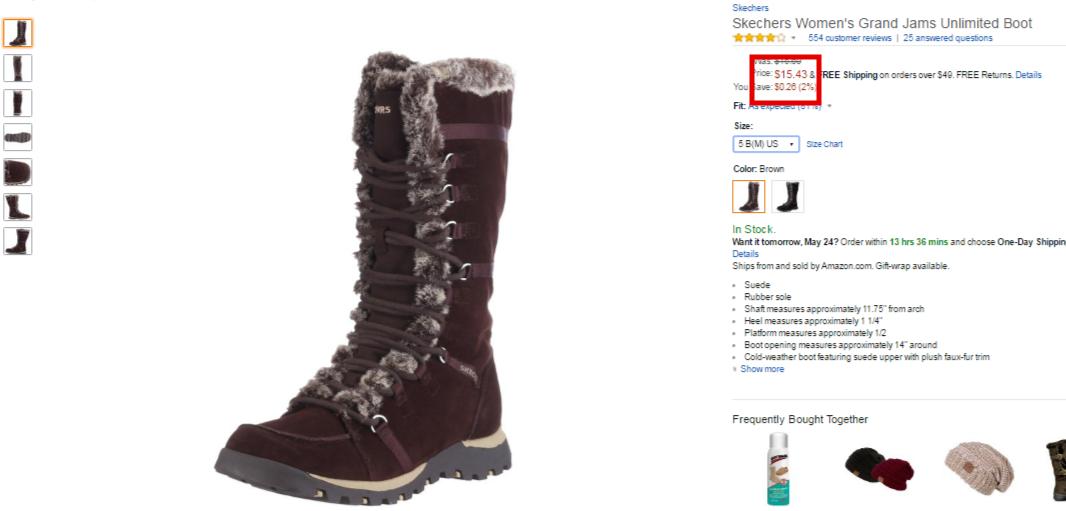This screenshot has width=1066, height=511.
Task: View the second boot thumbnail
Action: 18,68
